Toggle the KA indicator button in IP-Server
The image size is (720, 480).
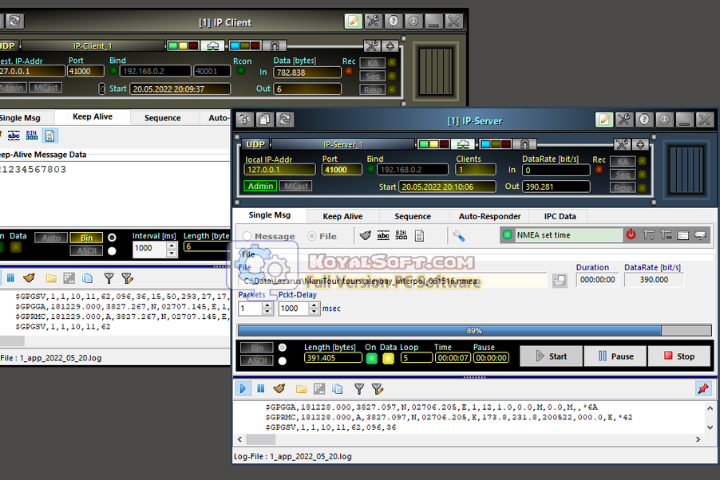point(623,161)
